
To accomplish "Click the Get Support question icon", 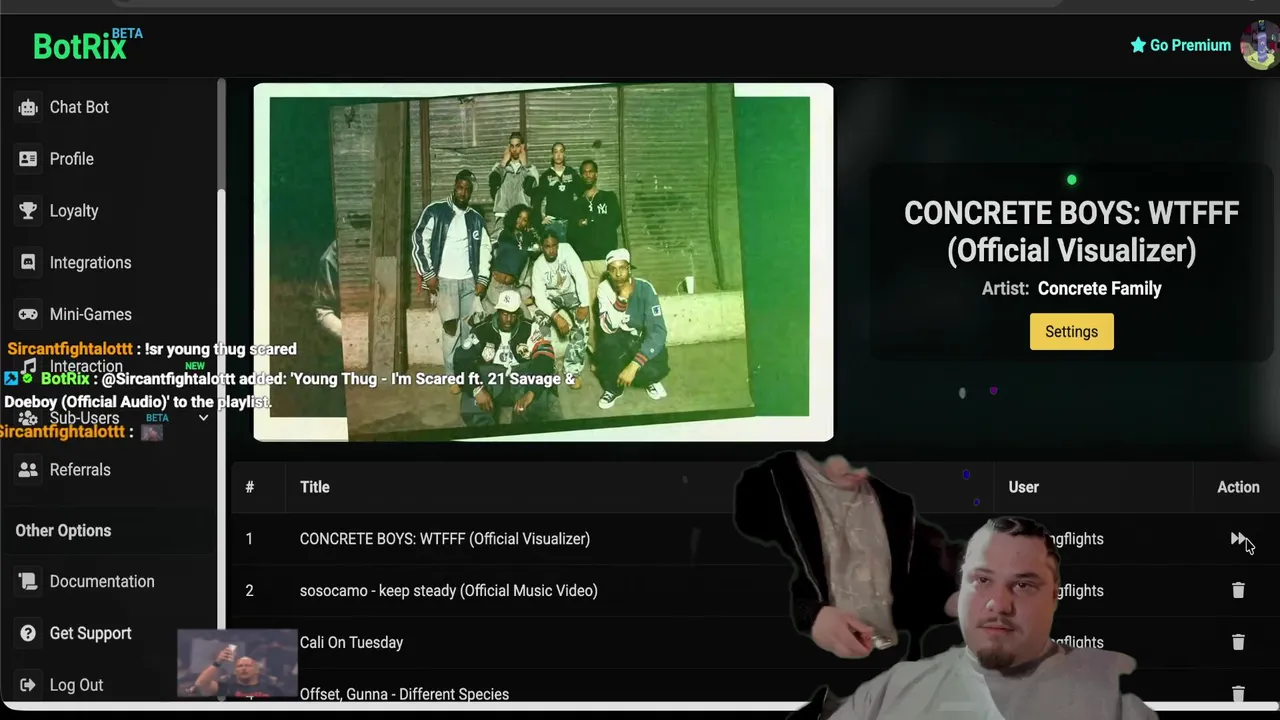I will (28, 633).
